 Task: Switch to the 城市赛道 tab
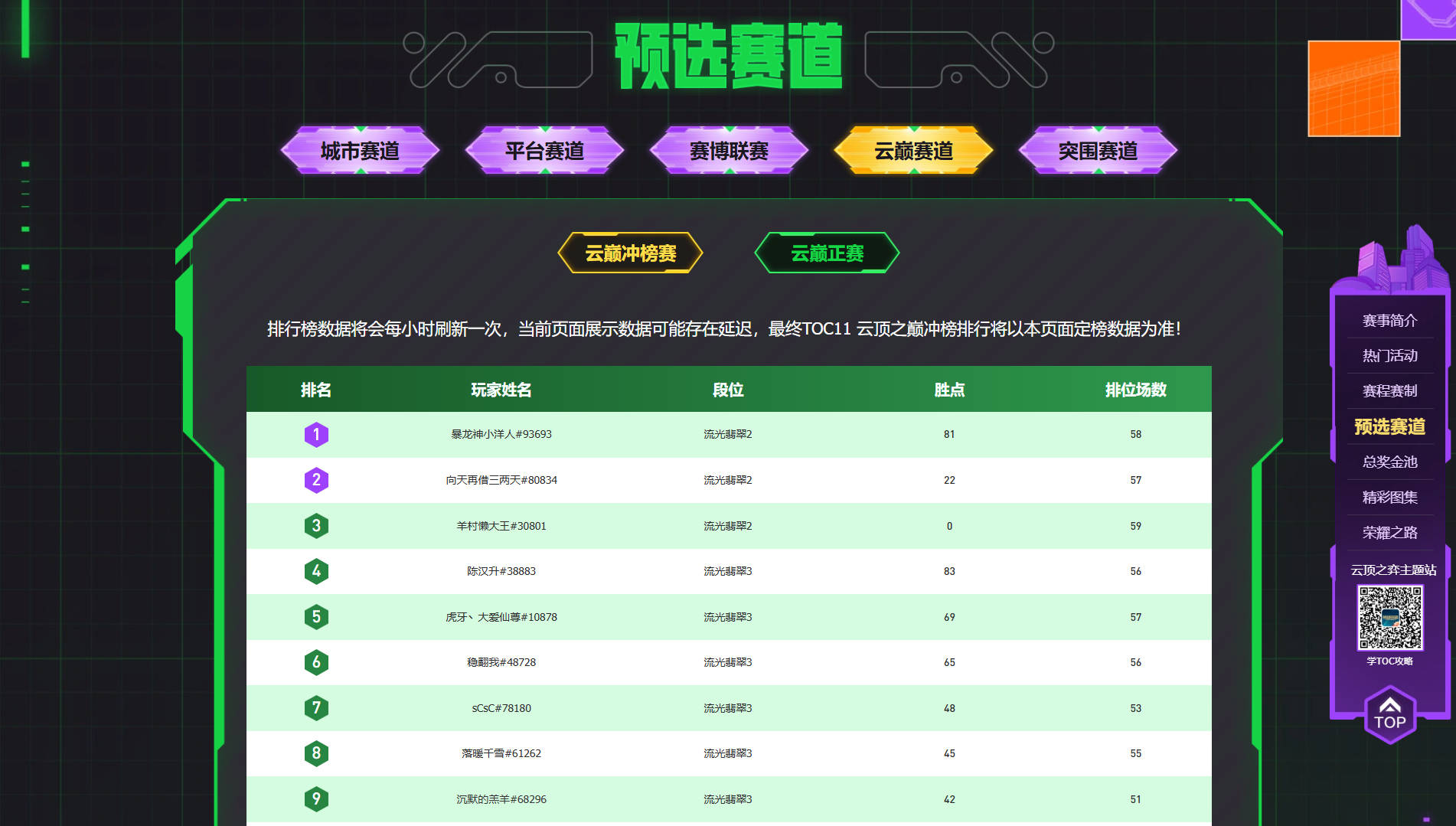360,151
